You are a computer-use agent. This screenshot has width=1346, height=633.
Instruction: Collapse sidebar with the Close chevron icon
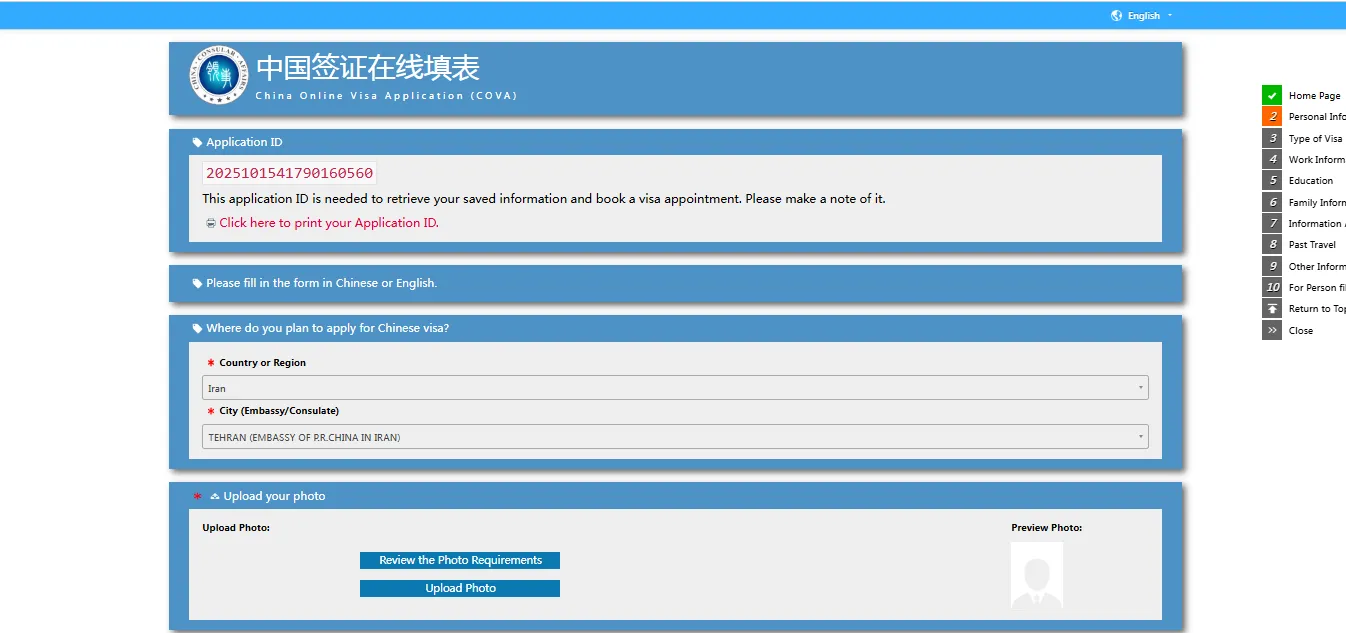pos(1271,331)
